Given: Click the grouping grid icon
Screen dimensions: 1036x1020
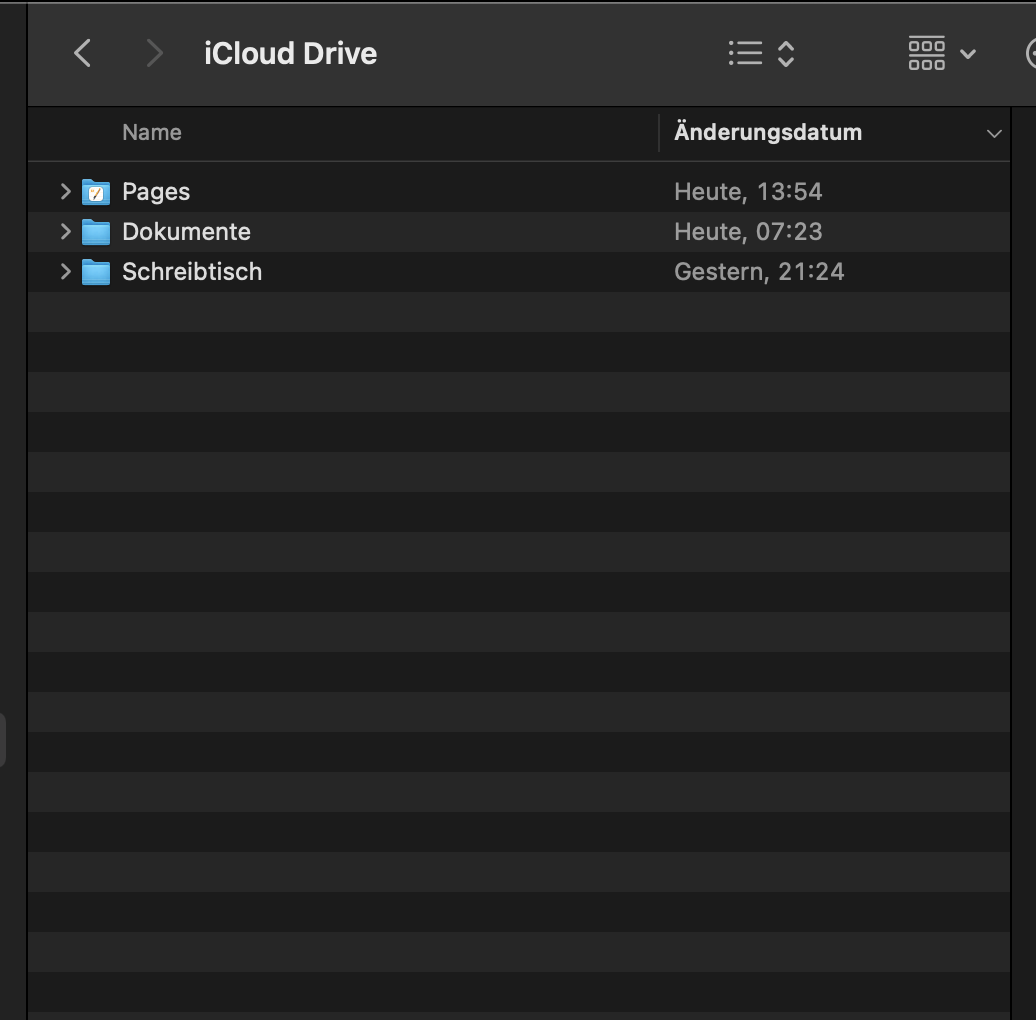Looking at the screenshot, I should pos(926,53).
